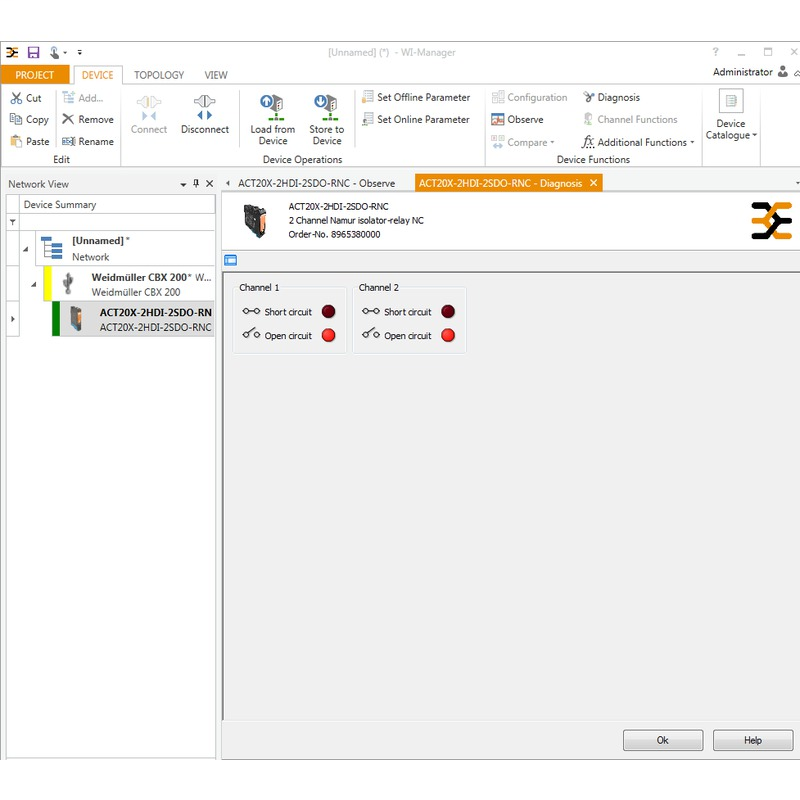Choose Set Online Parameter
Screen dimensions: 800x800
416,119
